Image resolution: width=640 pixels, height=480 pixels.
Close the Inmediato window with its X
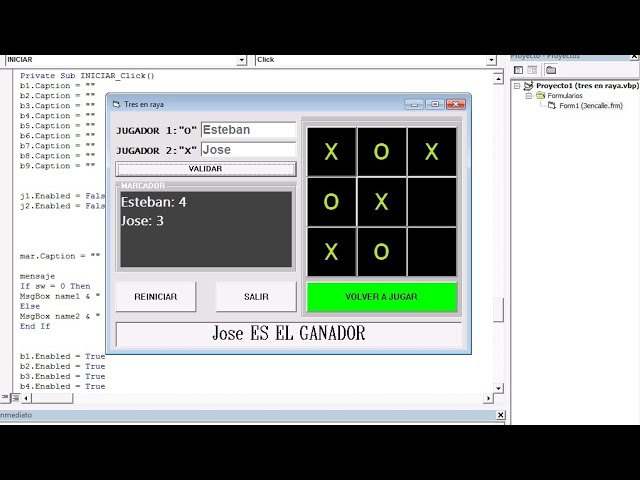(x=500, y=415)
